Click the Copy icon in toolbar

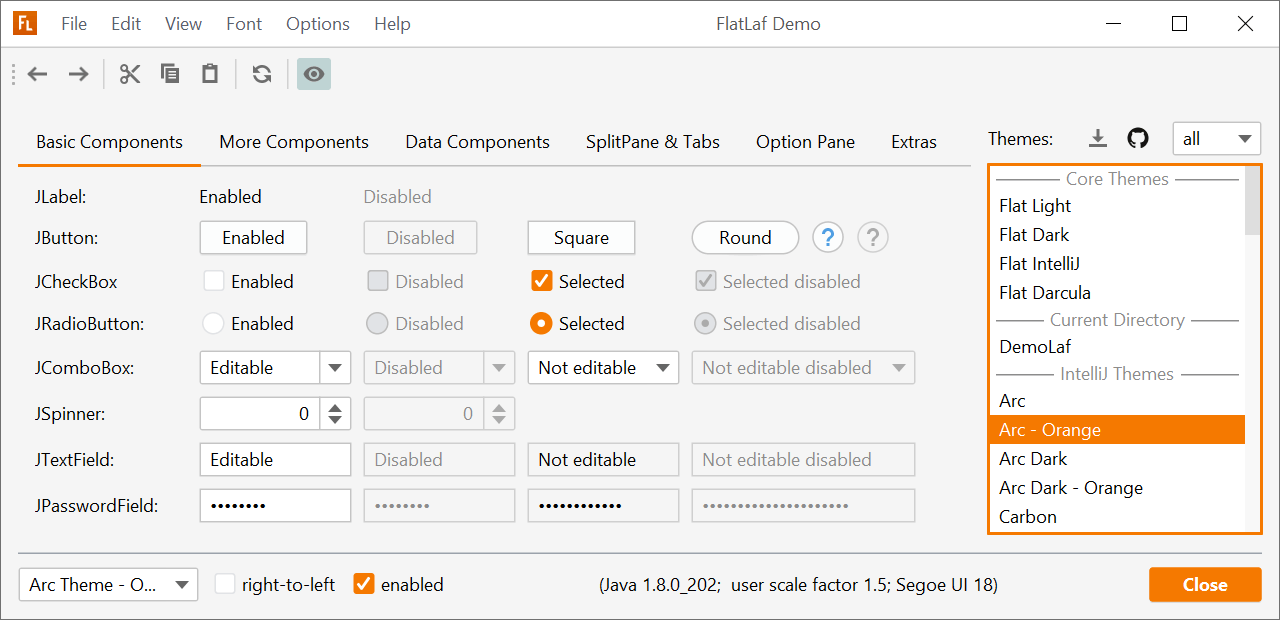coord(170,74)
